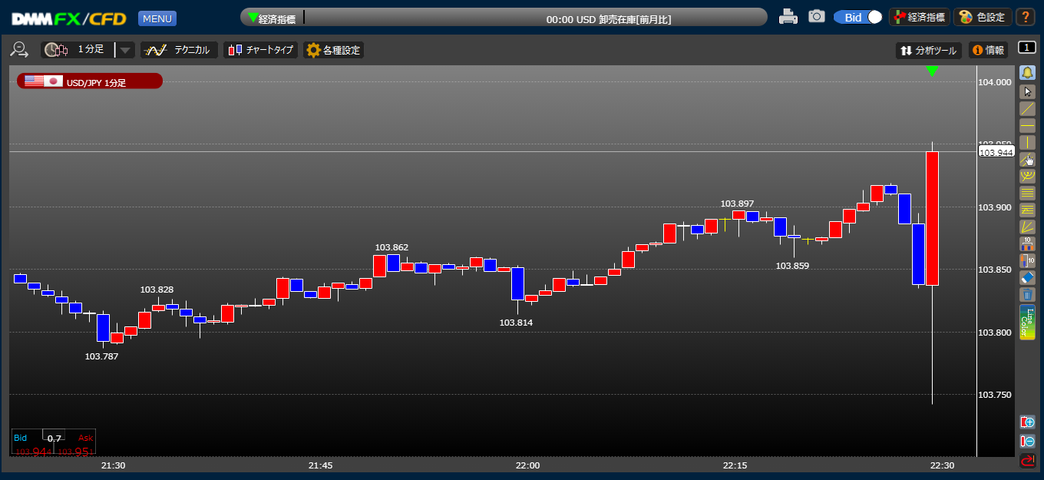Click the 103.862 price label
This screenshot has width=1044, height=480.
click(x=392, y=247)
